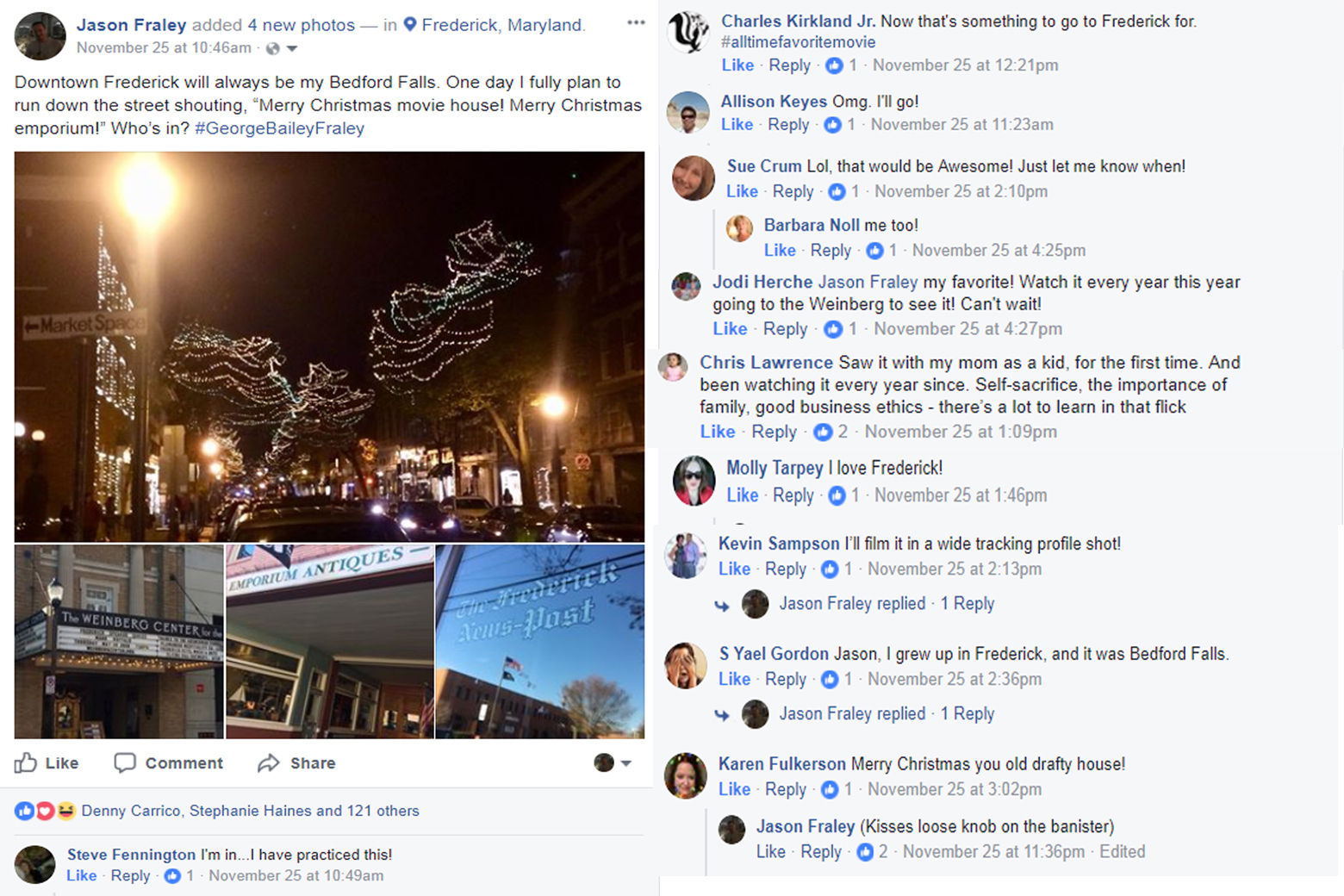Toggle Like on Molly Tarpey's comment

pyautogui.click(x=742, y=495)
